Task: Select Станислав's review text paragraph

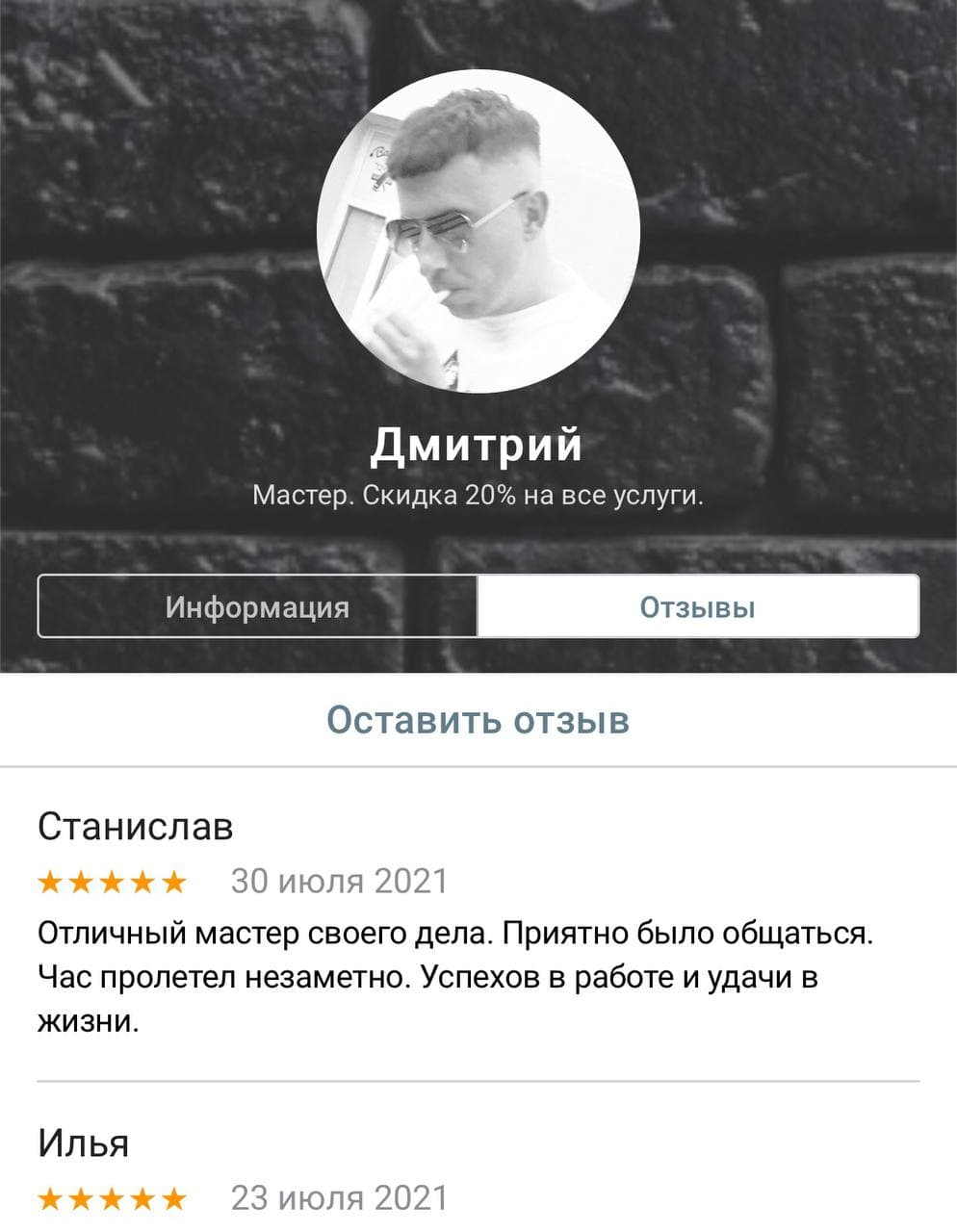Action: pos(456,977)
